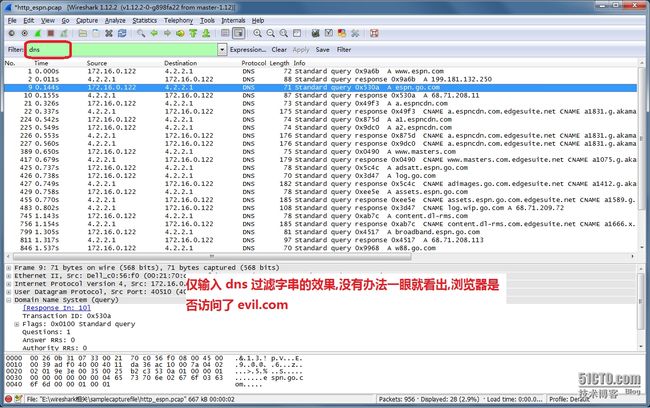This screenshot has width=650, height=408.
Task: Click Profile: Default in status bar
Action: pyautogui.click(x=569, y=399)
